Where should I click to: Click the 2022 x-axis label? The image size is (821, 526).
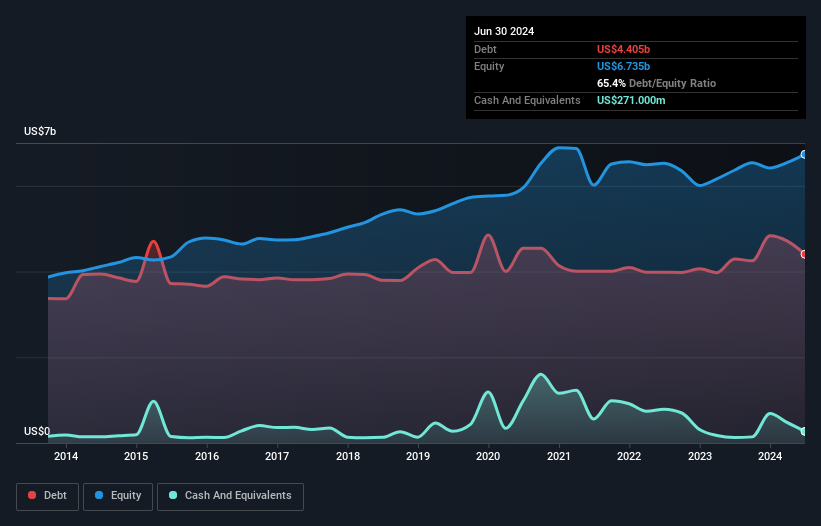point(629,456)
